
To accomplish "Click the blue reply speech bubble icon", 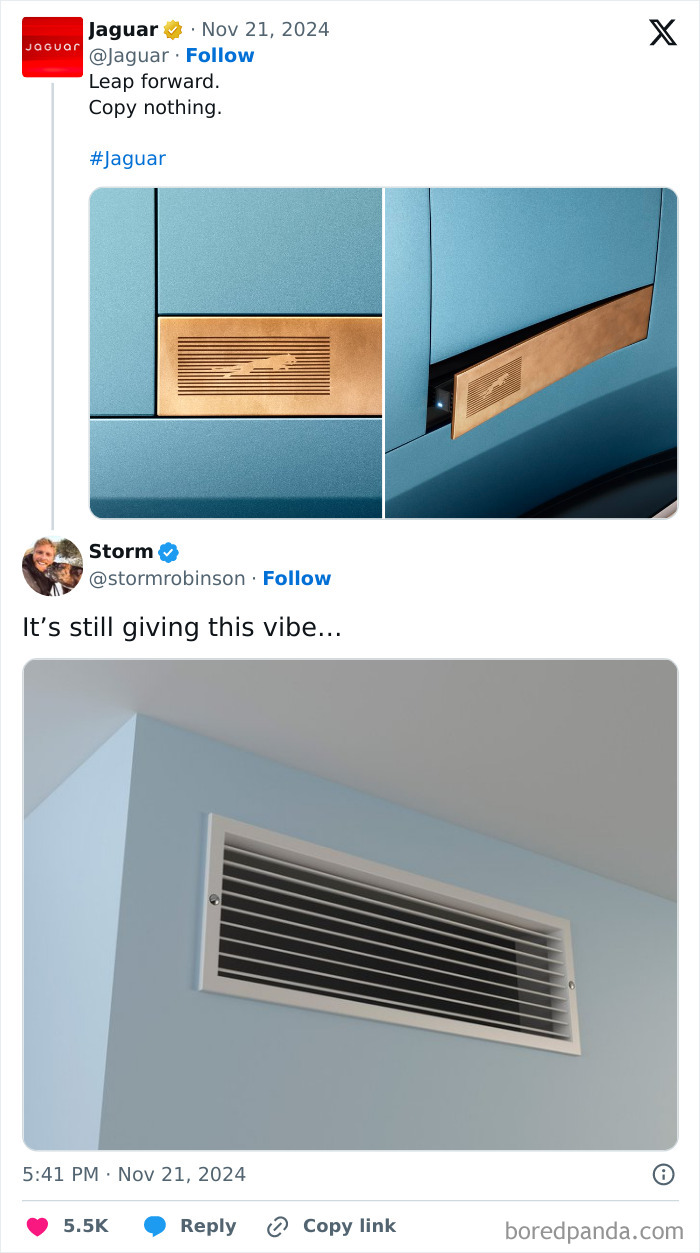I will coord(154,1226).
